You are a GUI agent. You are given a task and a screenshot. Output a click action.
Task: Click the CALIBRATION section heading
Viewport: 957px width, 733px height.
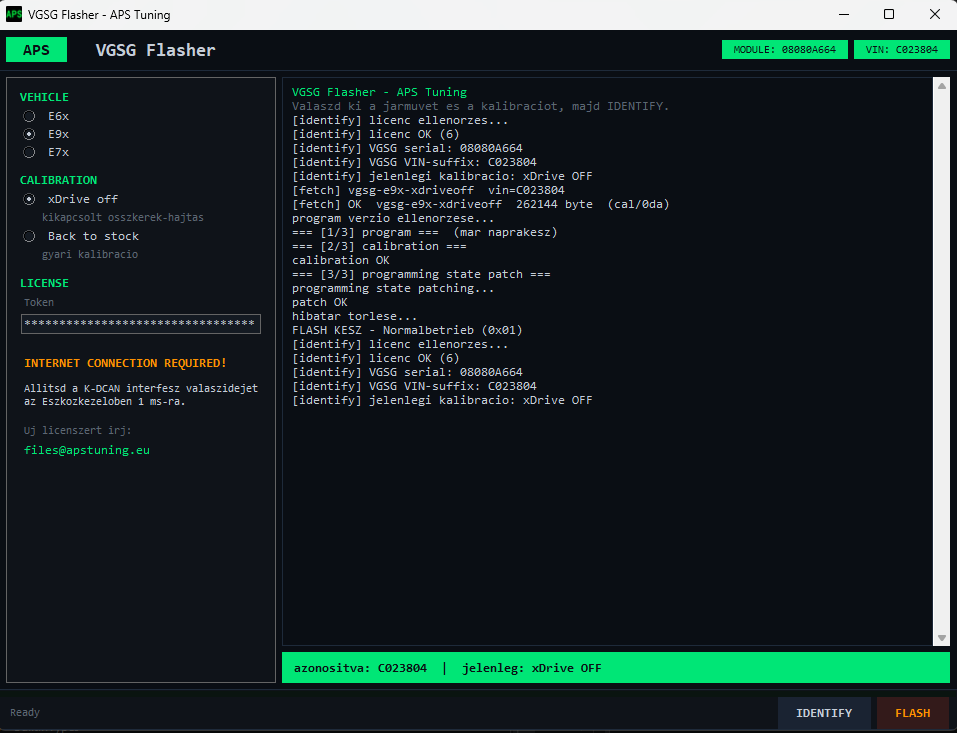(59, 180)
